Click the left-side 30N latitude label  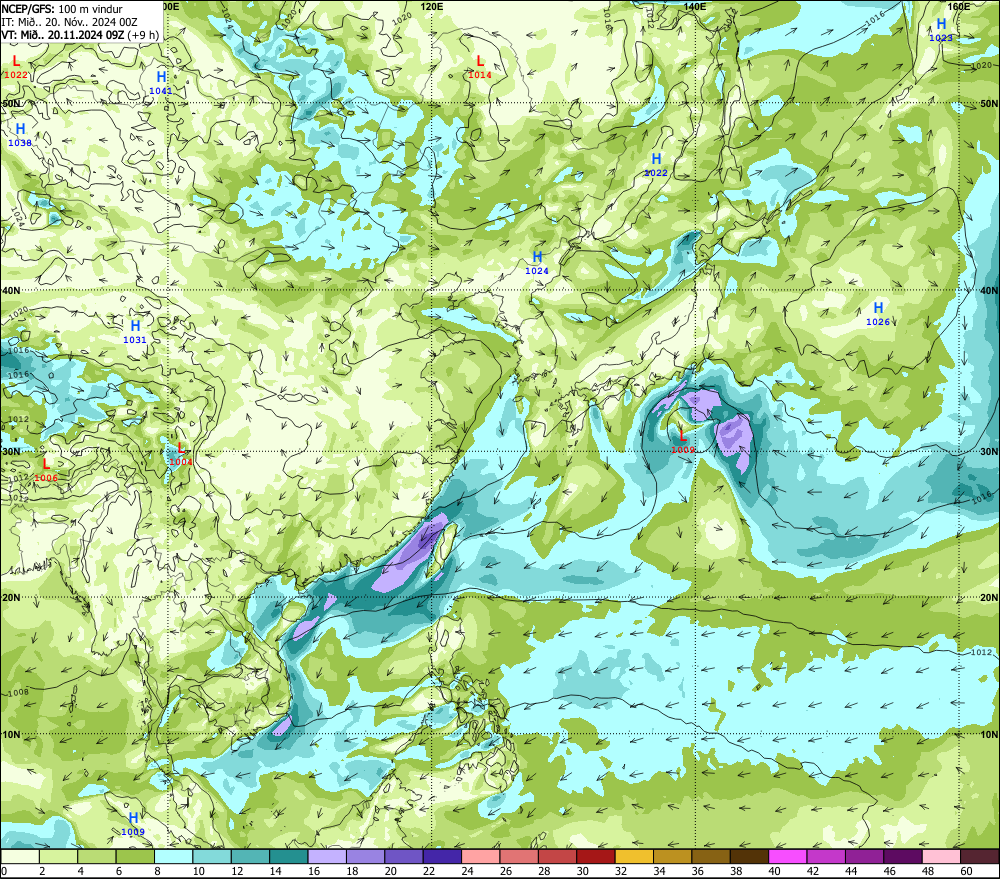(x=11, y=452)
